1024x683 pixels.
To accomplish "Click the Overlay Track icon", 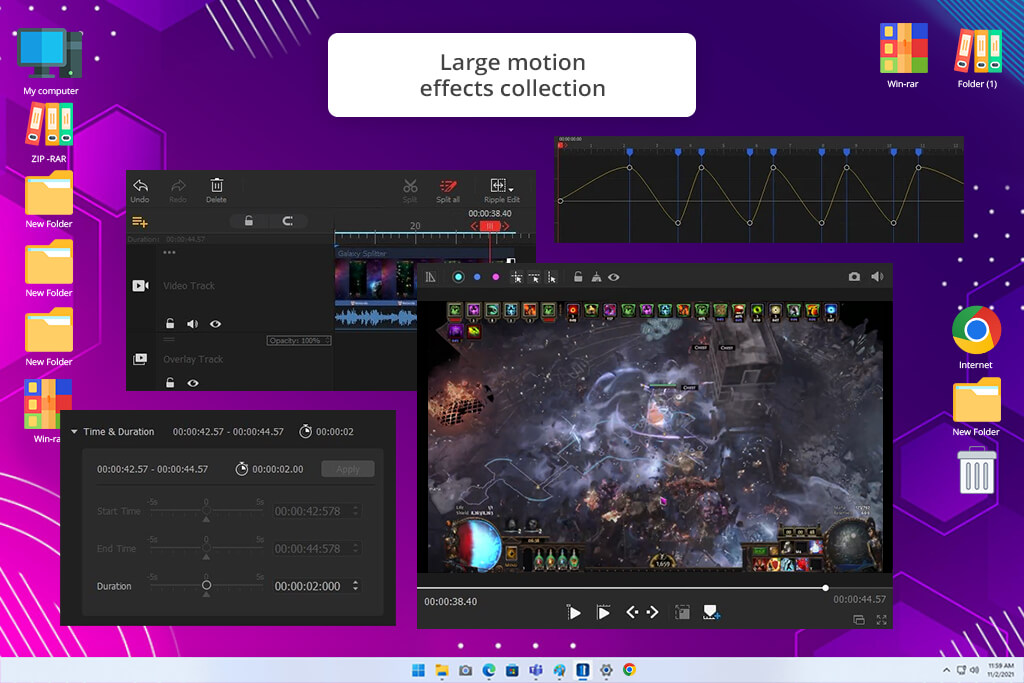I will point(140,359).
